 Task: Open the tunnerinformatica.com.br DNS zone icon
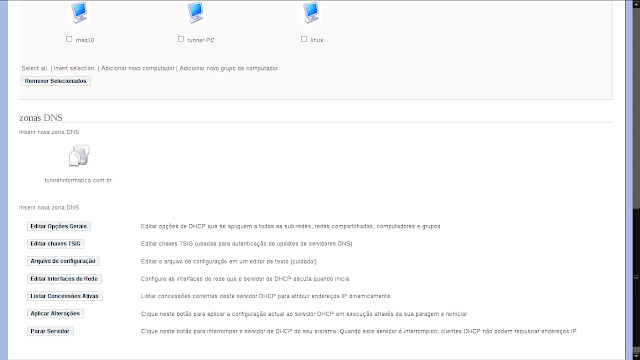[x=79, y=156]
